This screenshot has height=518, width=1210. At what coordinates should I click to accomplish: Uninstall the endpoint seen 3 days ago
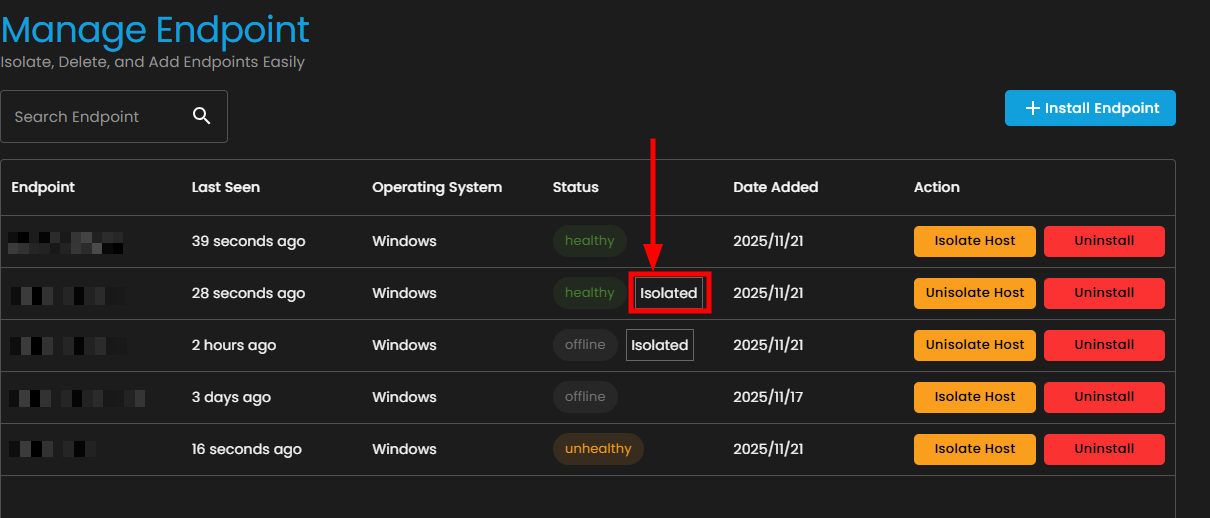point(1104,397)
